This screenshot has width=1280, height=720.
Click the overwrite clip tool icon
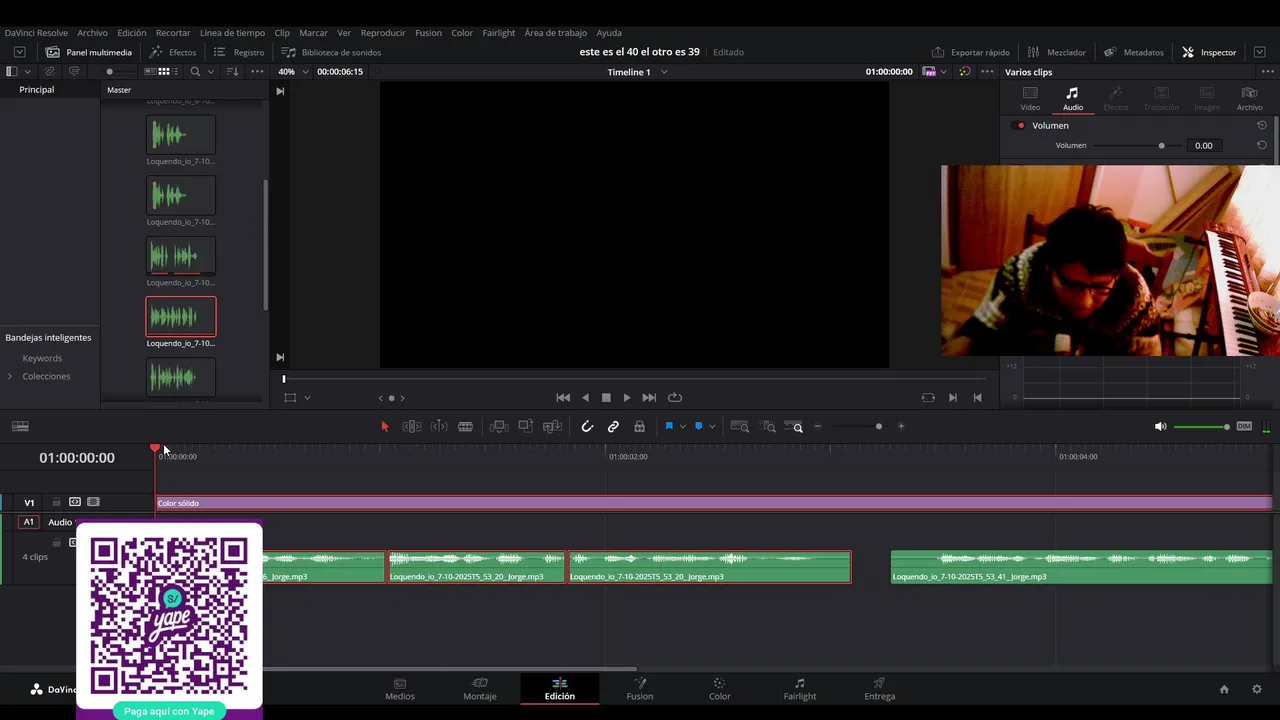coord(526,426)
